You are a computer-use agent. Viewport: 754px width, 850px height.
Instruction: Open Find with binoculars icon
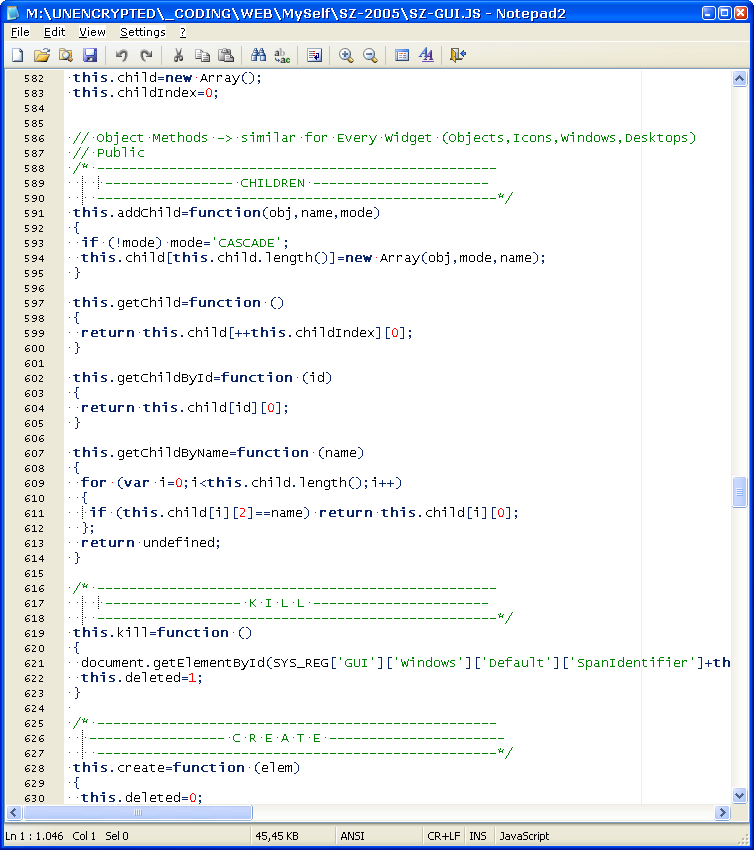258,55
